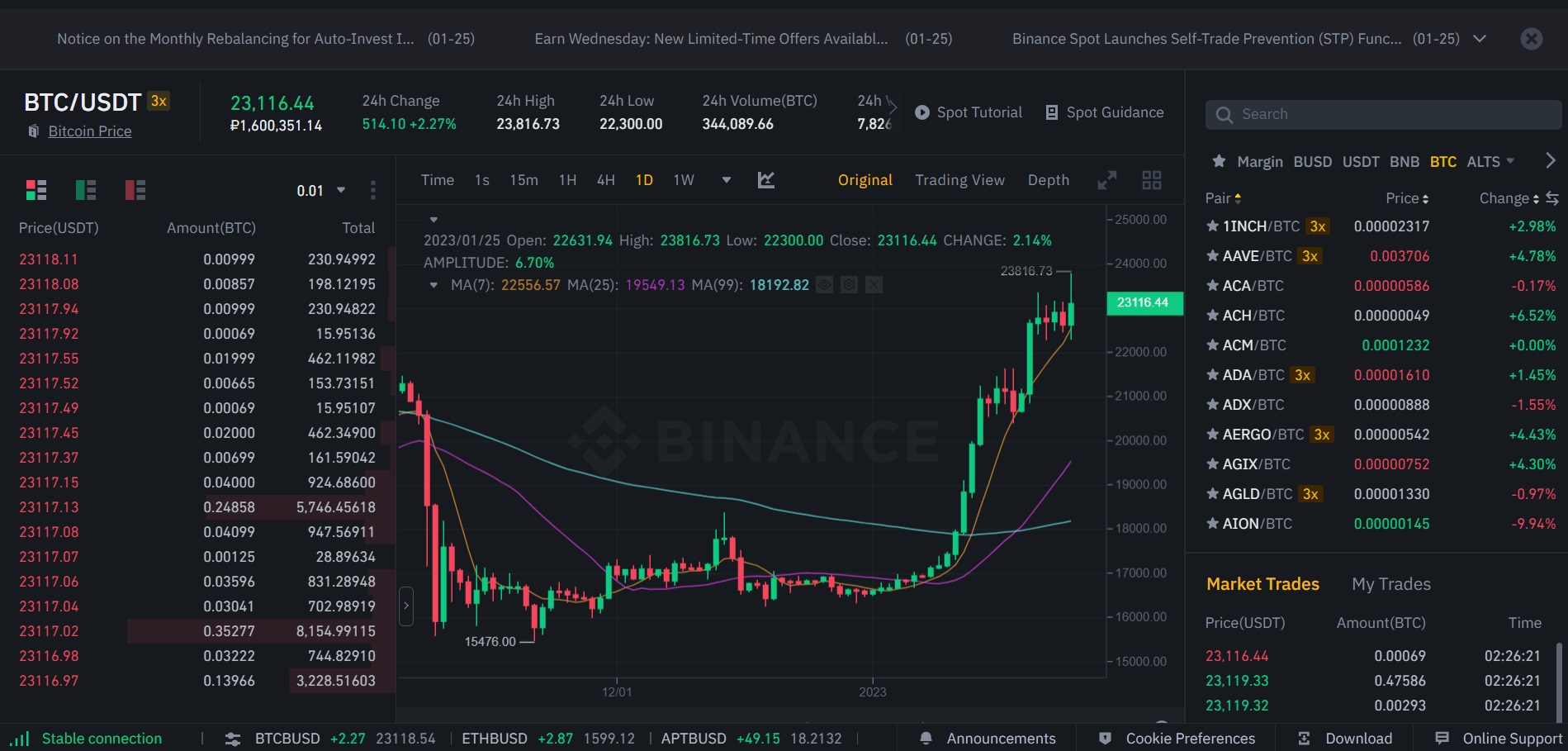Show more market tabs with right arrow
Viewport: 1568px width, 751px height.
[1550, 160]
